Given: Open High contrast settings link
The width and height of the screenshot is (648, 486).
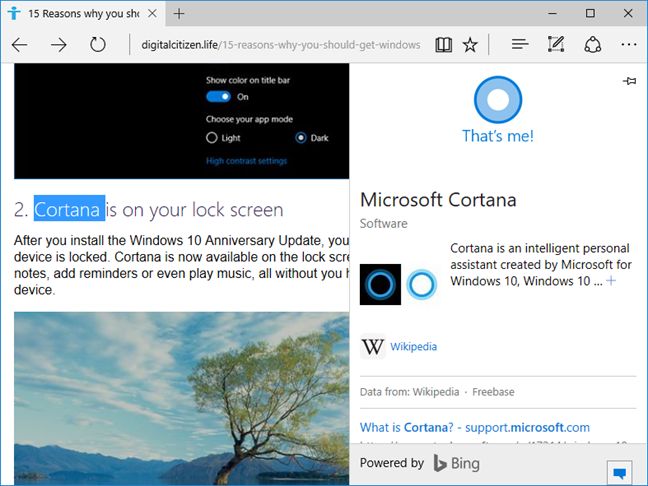Looking at the screenshot, I should pyautogui.click(x=246, y=161).
